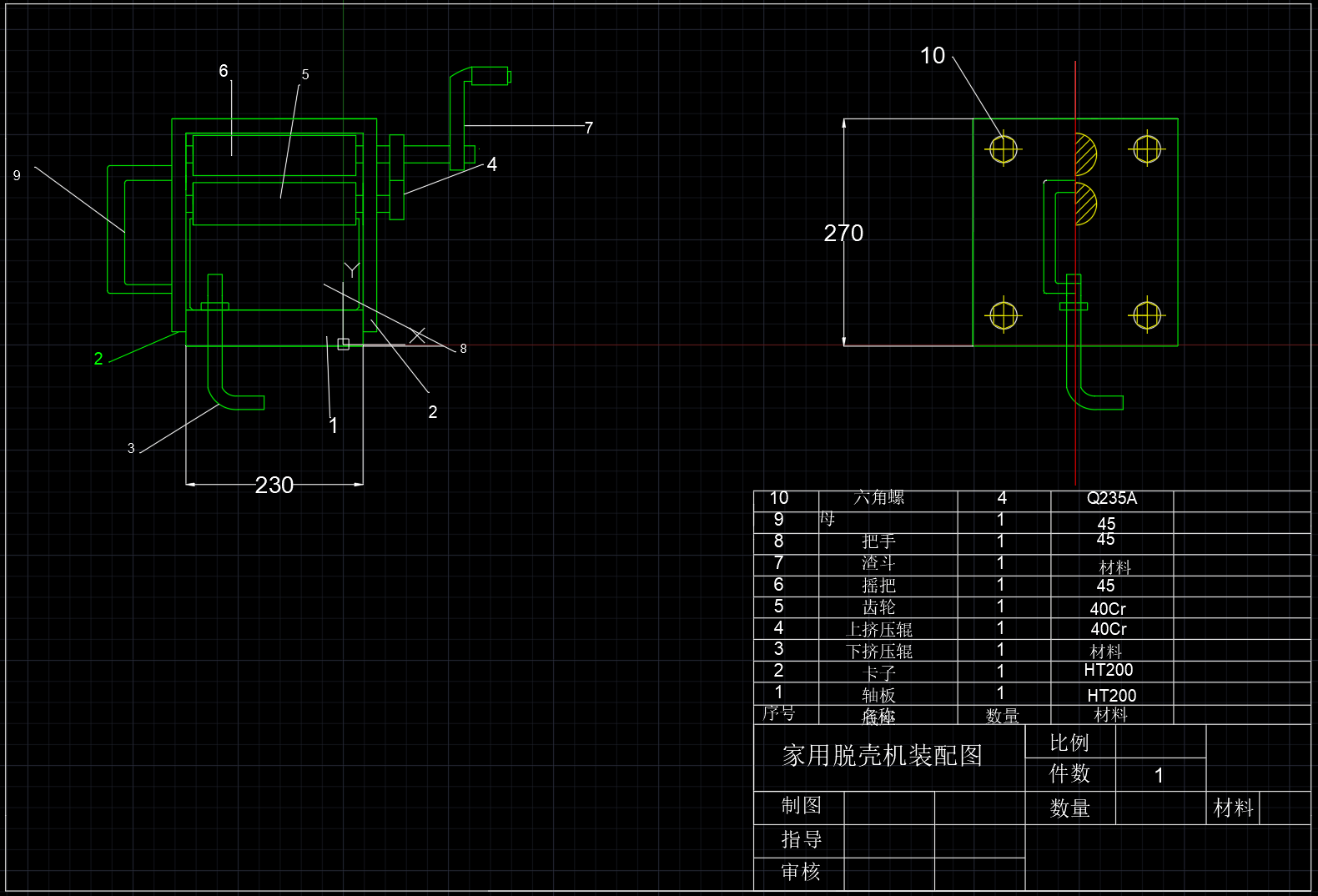The height and width of the screenshot is (896, 1318).
Task: Click the X axis marker of UCS
Action: tap(417, 335)
